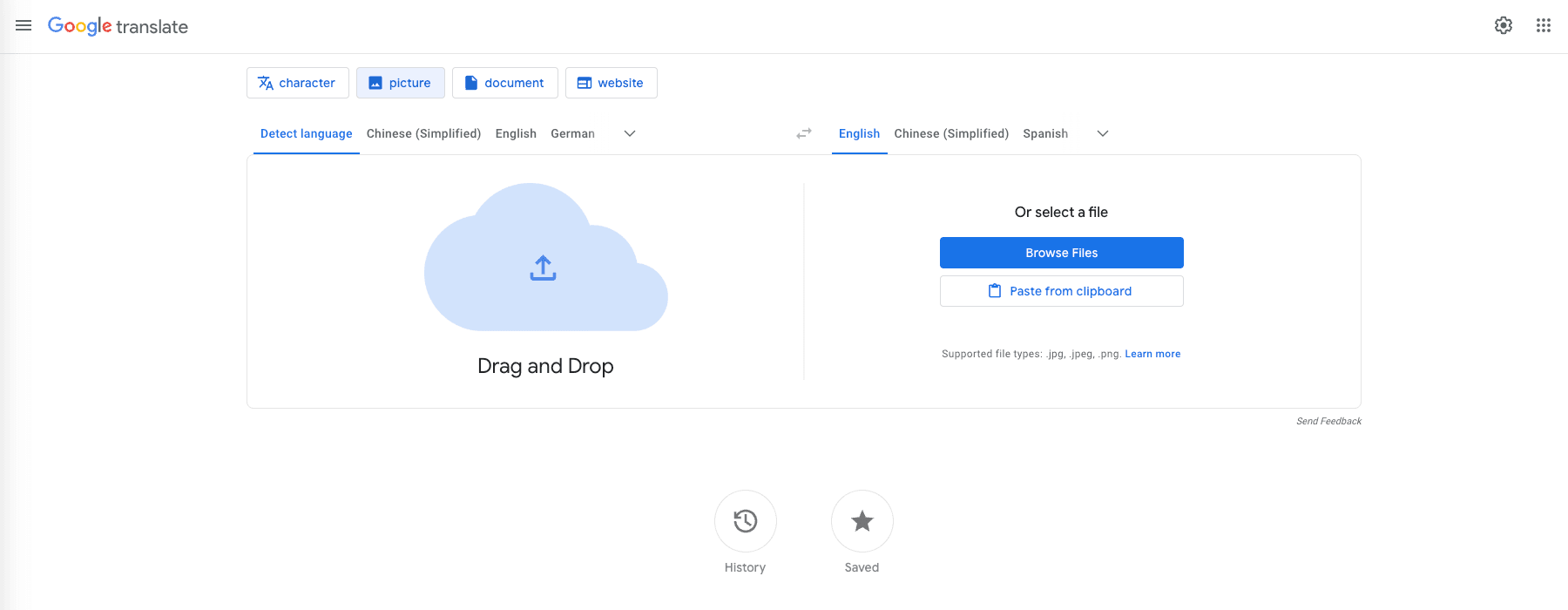Viewport: 1568px width, 610px height.
Task: Select Chinese (Simplified) as source language
Action: coord(424,133)
